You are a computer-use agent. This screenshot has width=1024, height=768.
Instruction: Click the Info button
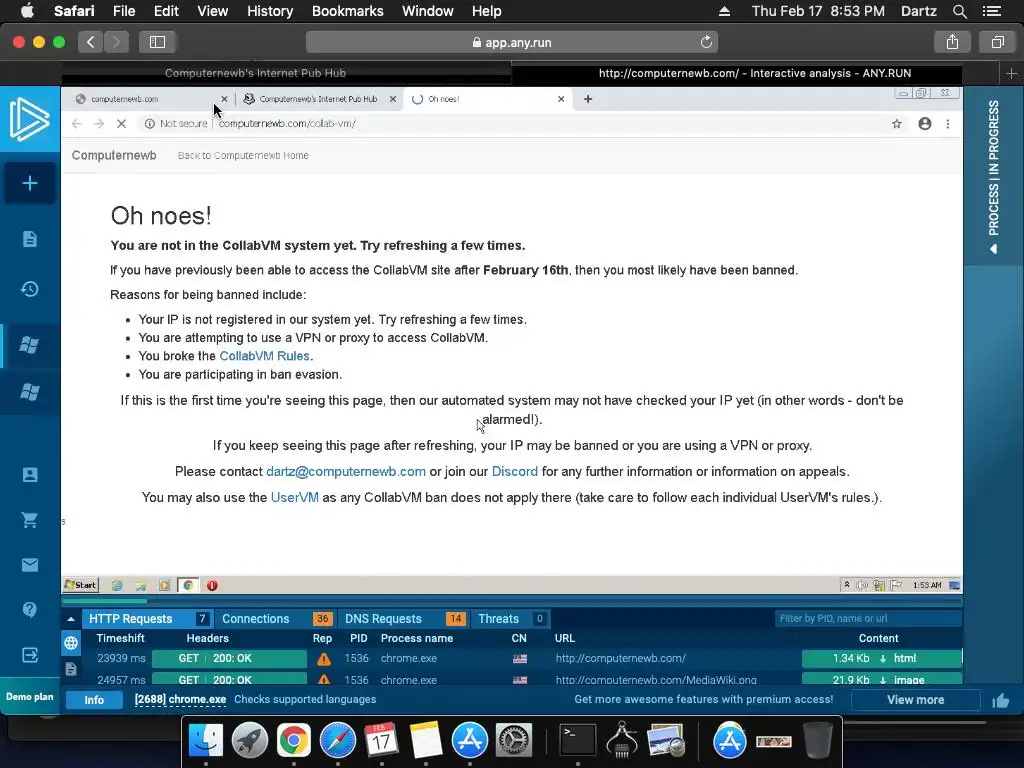click(94, 699)
